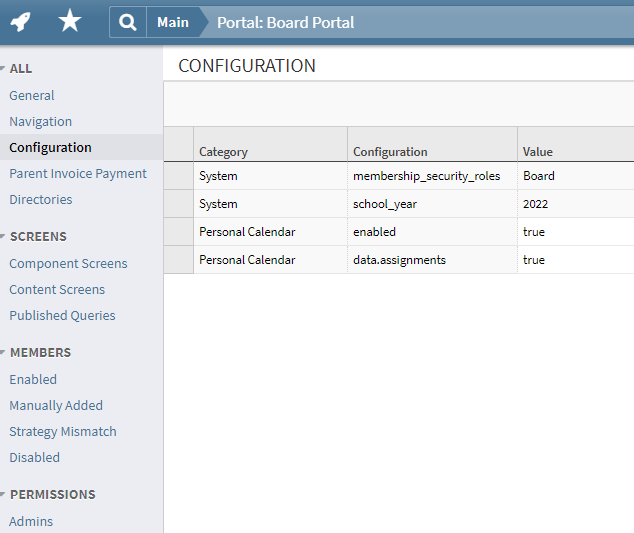This screenshot has height=533, width=634.
Task: Collapse the PERMISSIONS section
Action: pos(2,494)
